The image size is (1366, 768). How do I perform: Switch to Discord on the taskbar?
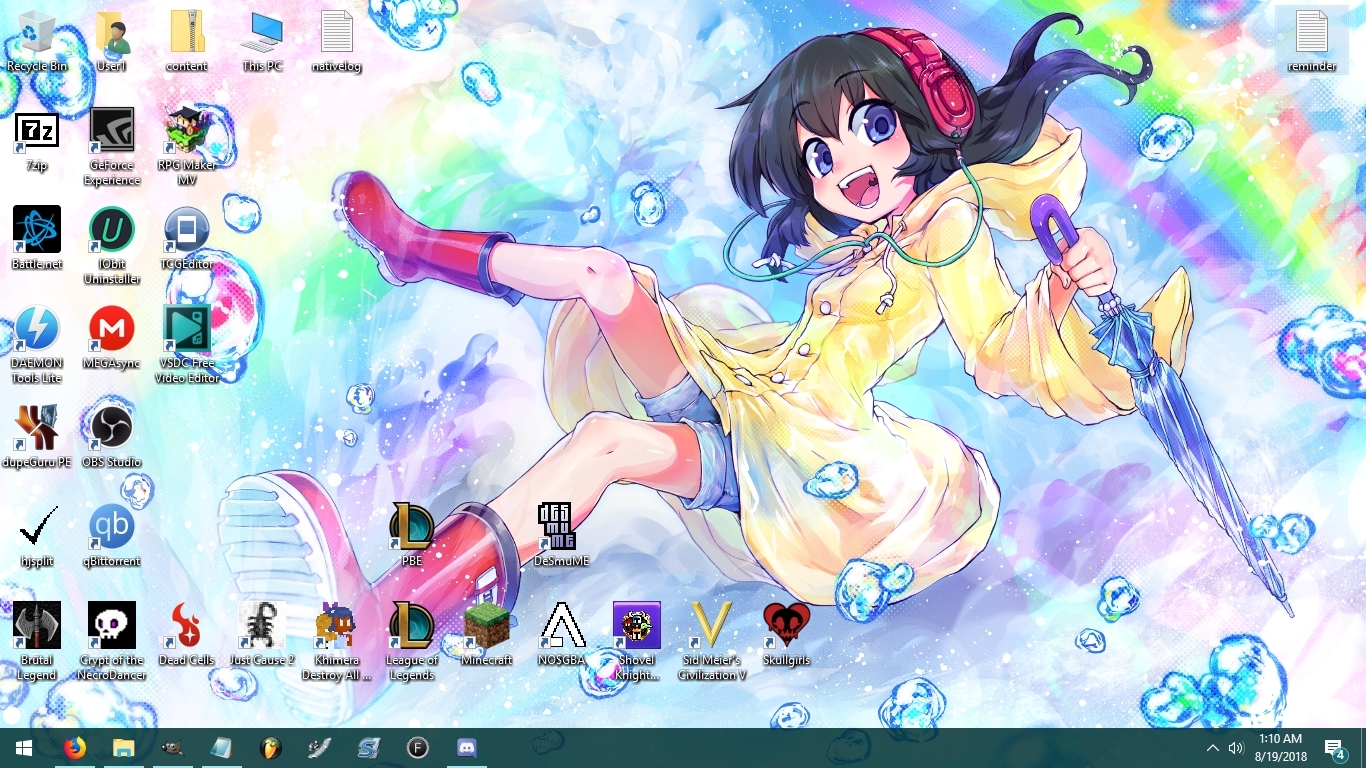[x=466, y=748]
